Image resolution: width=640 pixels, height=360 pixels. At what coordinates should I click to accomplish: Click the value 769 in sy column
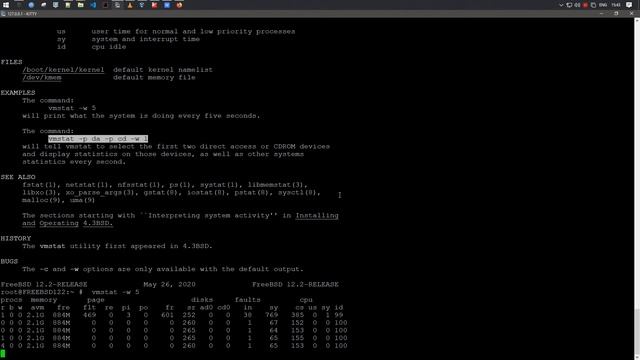pos(271,315)
